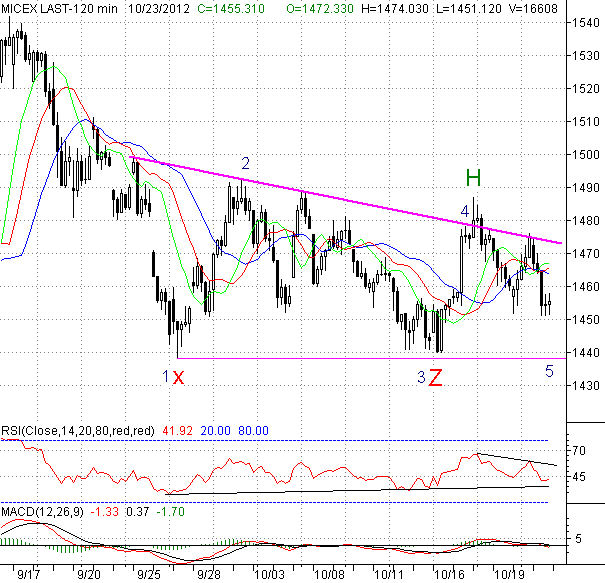
Task: Click the 1450 price axis label
Action: click(x=585, y=319)
